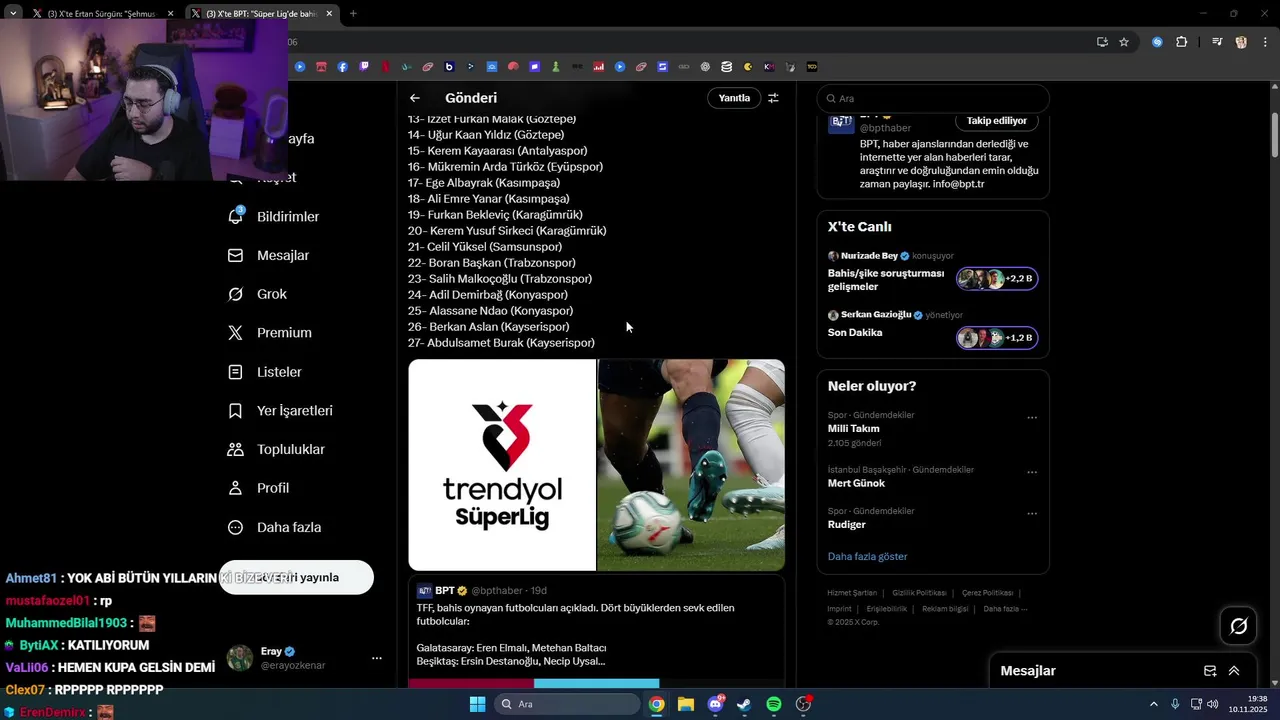Viewport: 1280px width, 720px height.
Task: Join Nurizade Bey live space
Action: point(997,279)
